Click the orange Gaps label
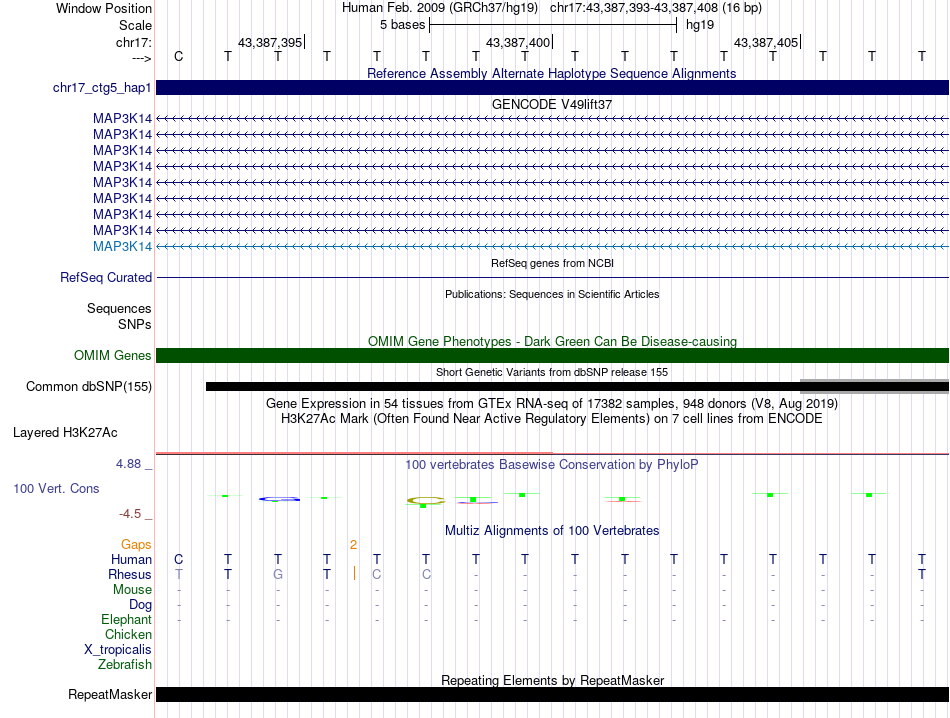 point(136,545)
